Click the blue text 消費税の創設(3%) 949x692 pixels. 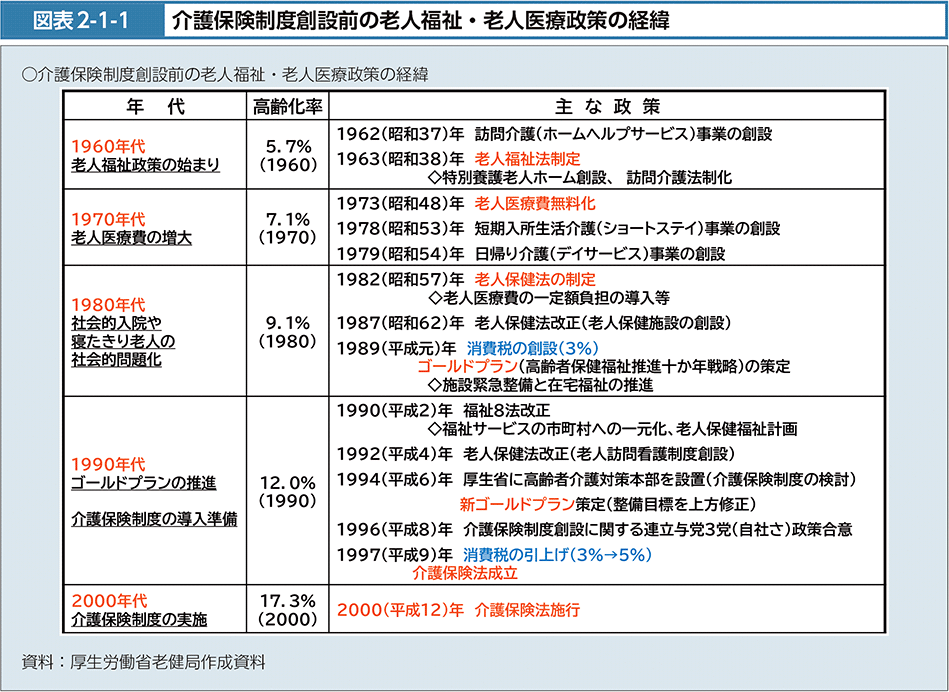coord(532,347)
